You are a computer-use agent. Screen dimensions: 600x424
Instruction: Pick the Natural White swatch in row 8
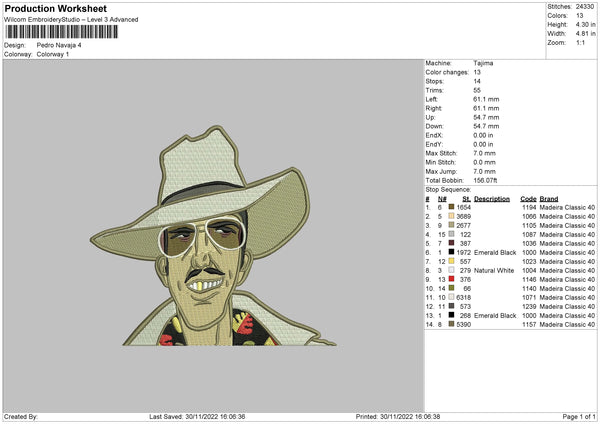(x=451, y=270)
